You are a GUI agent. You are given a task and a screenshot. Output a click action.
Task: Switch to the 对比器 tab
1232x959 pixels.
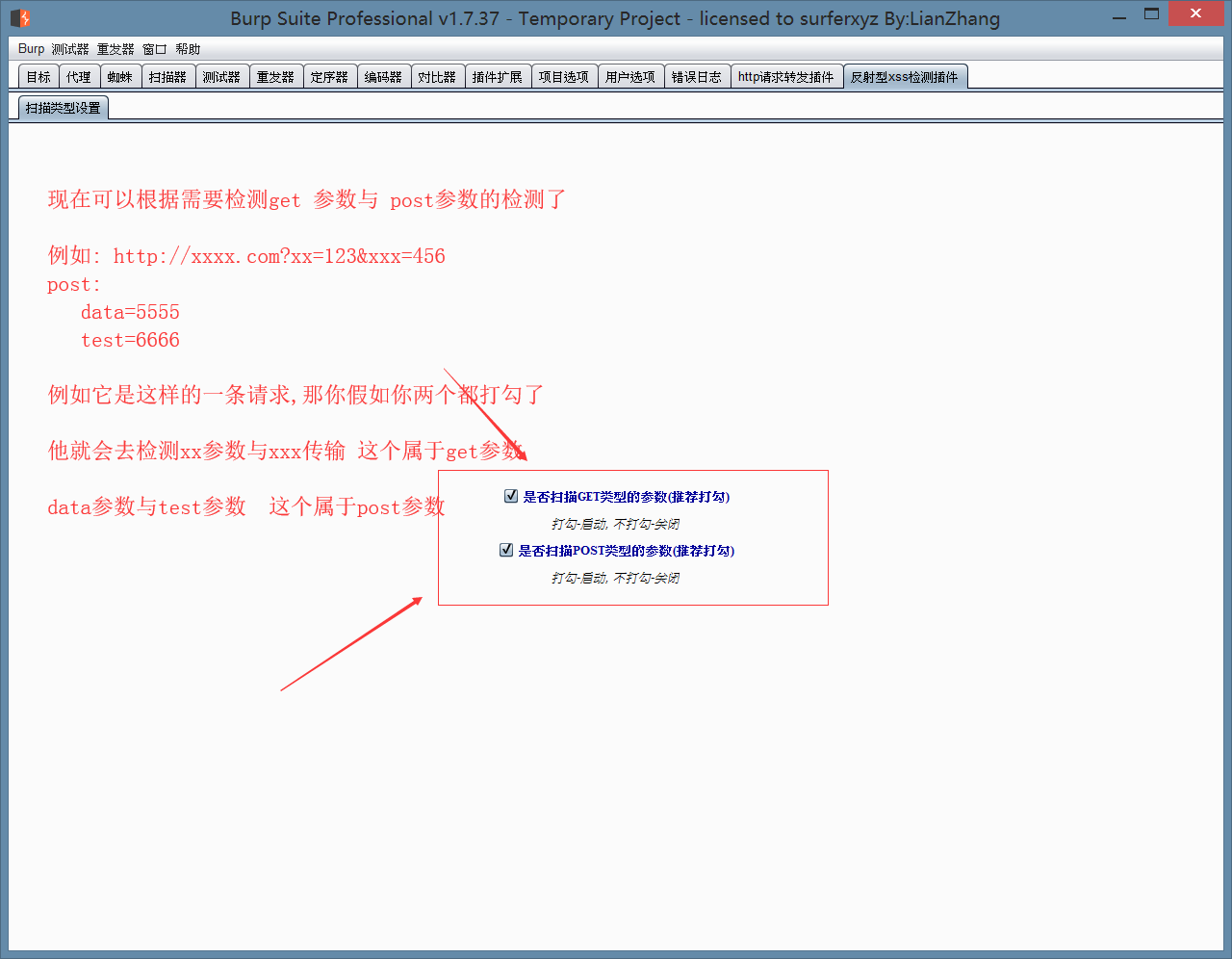(438, 77)
